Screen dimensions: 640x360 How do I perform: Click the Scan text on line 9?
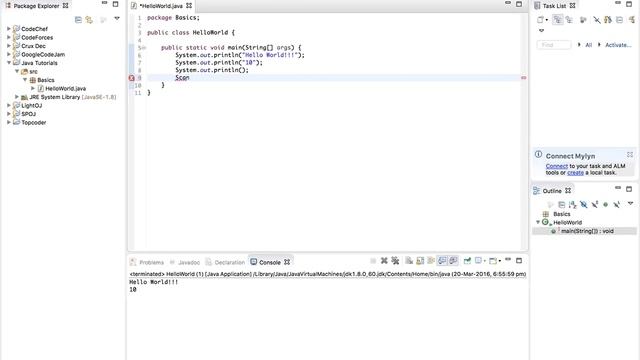(182, 78)
